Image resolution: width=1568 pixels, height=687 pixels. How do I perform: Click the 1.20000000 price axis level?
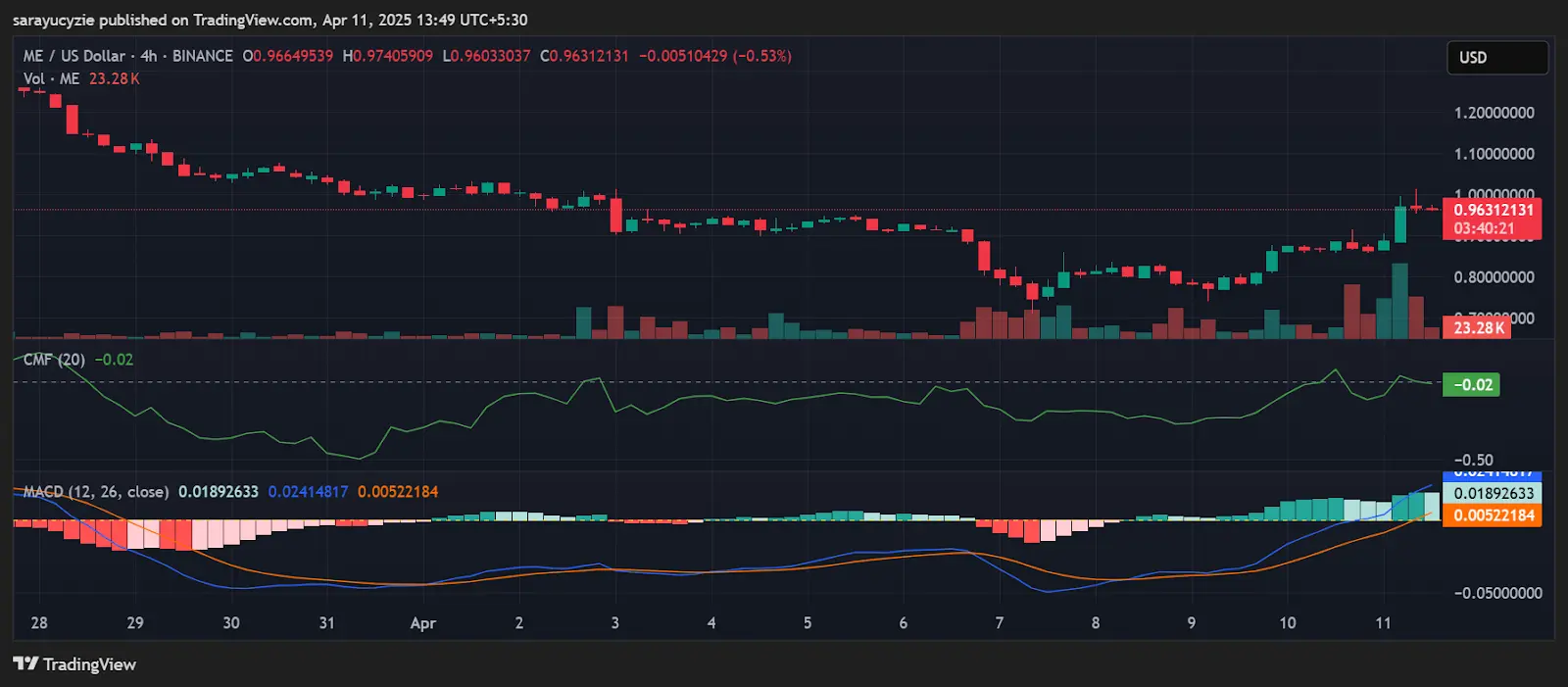click(1494, 113)
